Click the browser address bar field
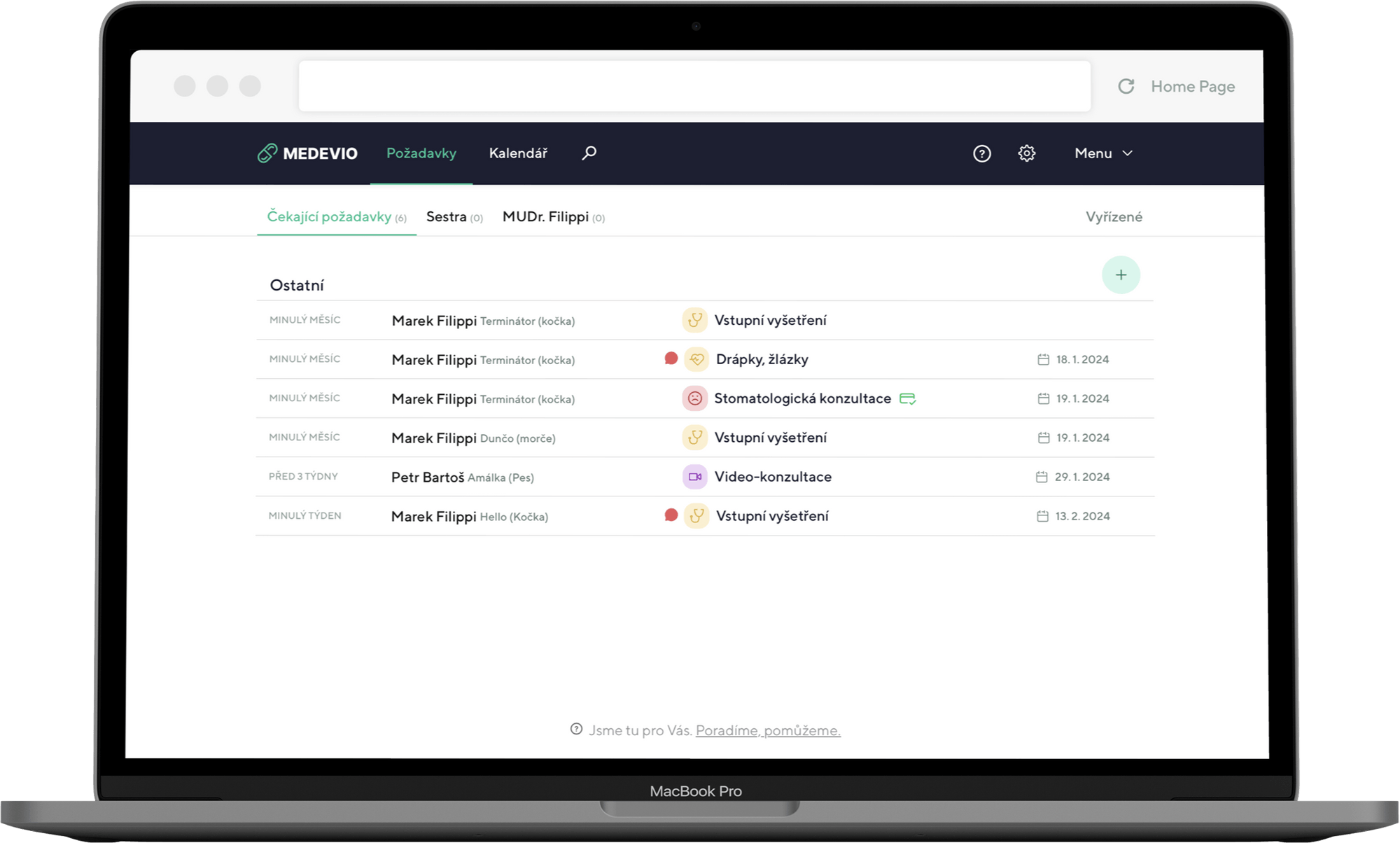This screenshot has height=843, width=1400. coord(694,86)
